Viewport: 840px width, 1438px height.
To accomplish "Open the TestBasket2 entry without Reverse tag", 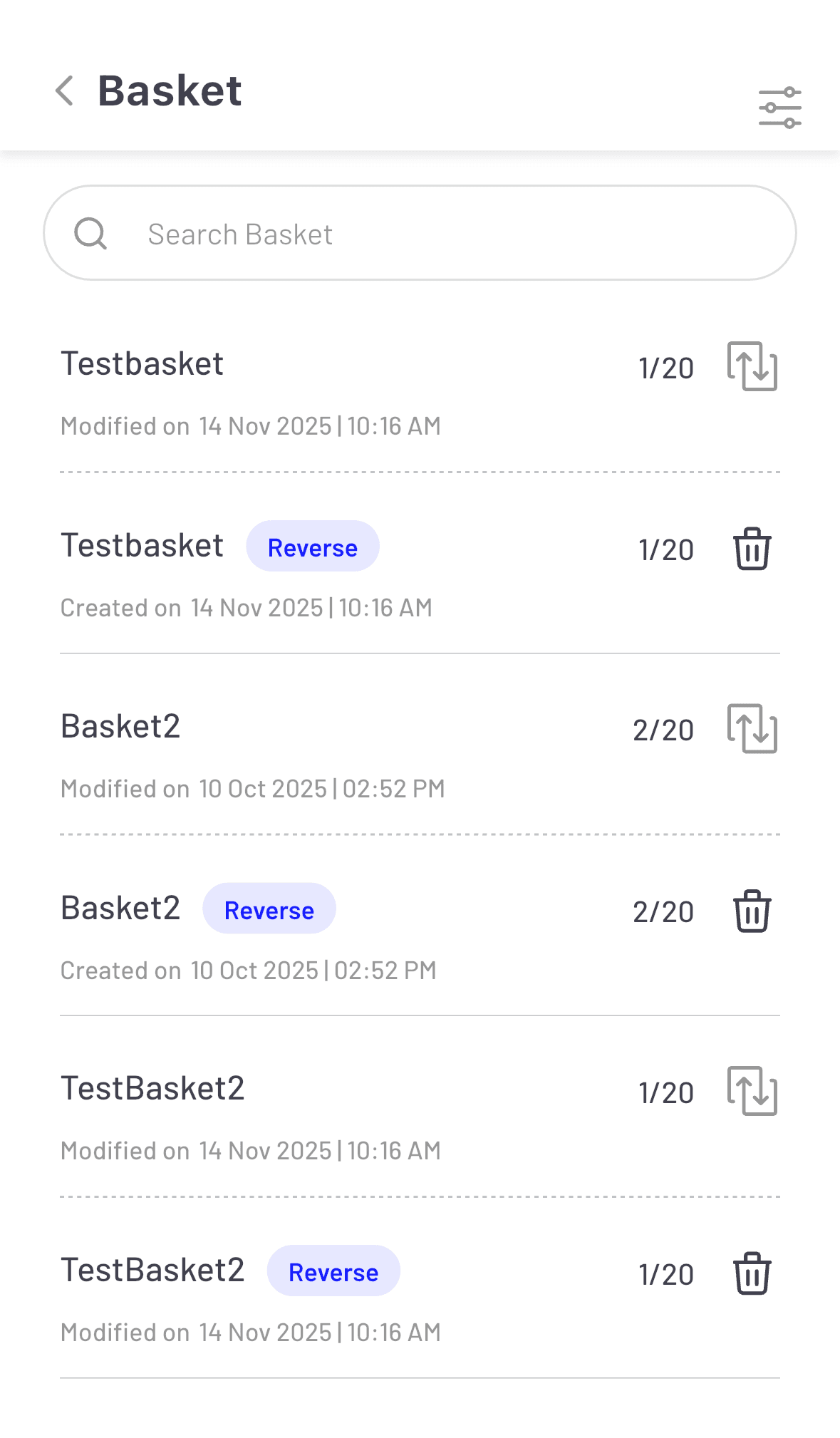I will tap(152, 1089).
